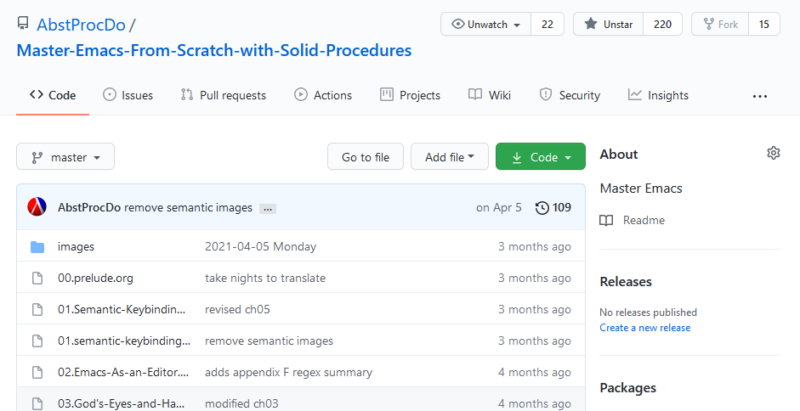Go to the Actions tab
This screenshot has height=411, width=800.
322,95
